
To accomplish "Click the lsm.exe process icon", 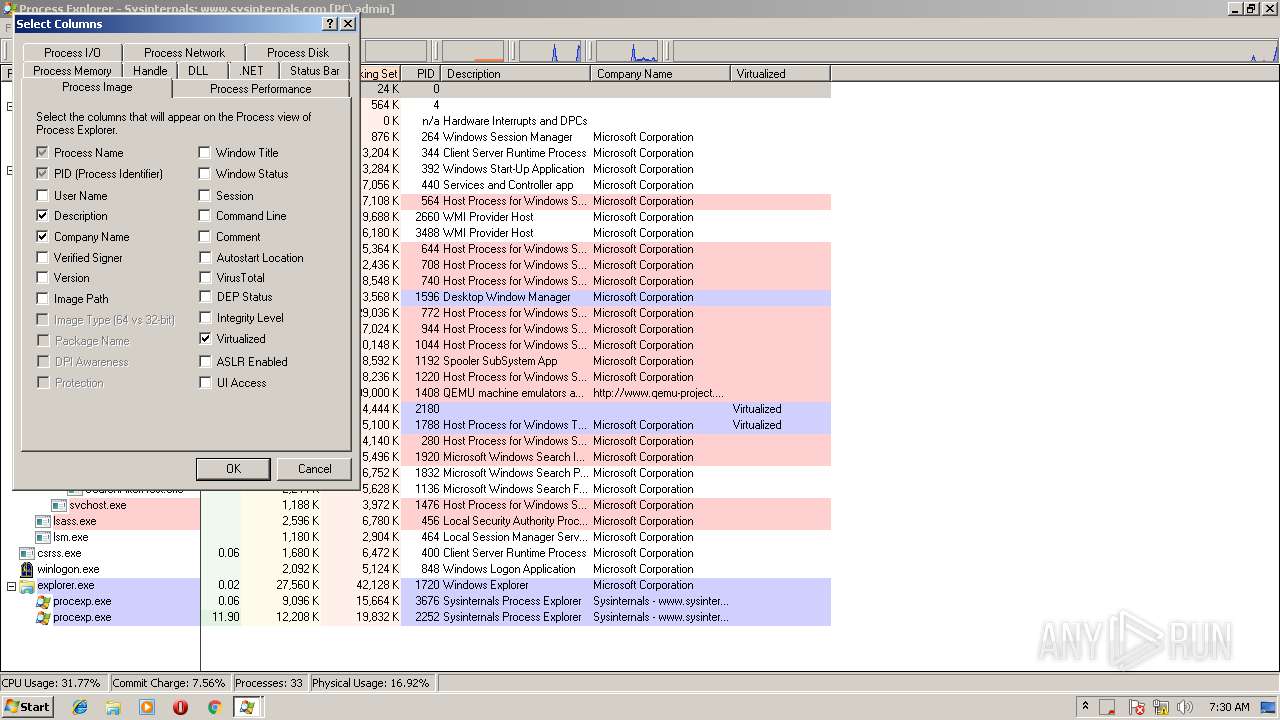I will coord(43,537).
